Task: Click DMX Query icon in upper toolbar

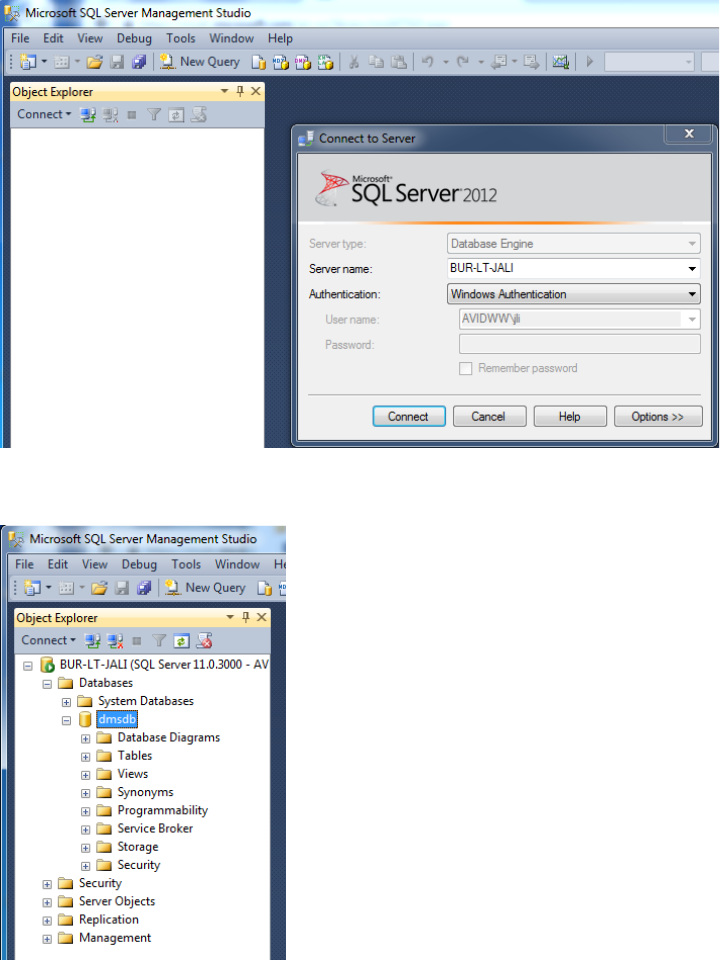Action: pyautogui.click(x=302, y=62)
